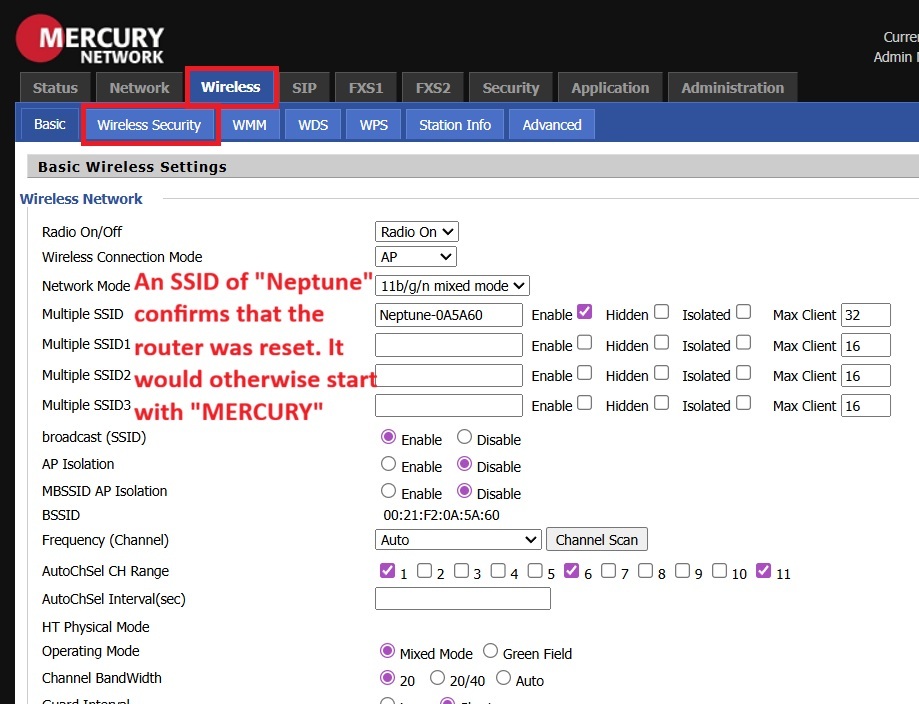The width and height of the screenshot is (919, 704).
Task: Expand the Radio On/Off dropdown
Action: click(x=416, y=232)
